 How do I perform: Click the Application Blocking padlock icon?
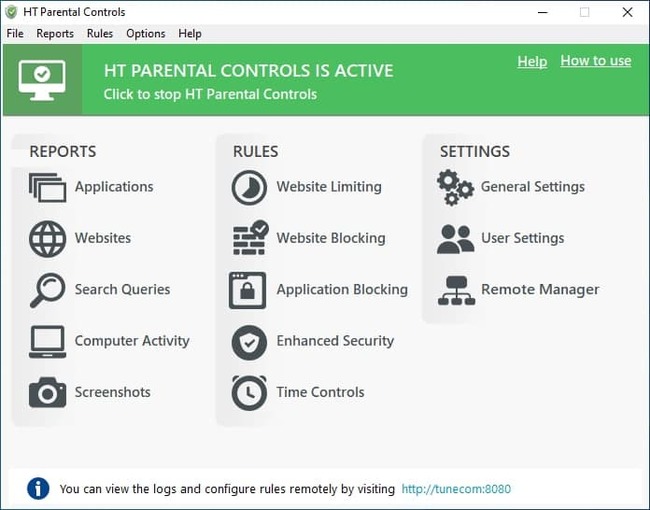248,290
